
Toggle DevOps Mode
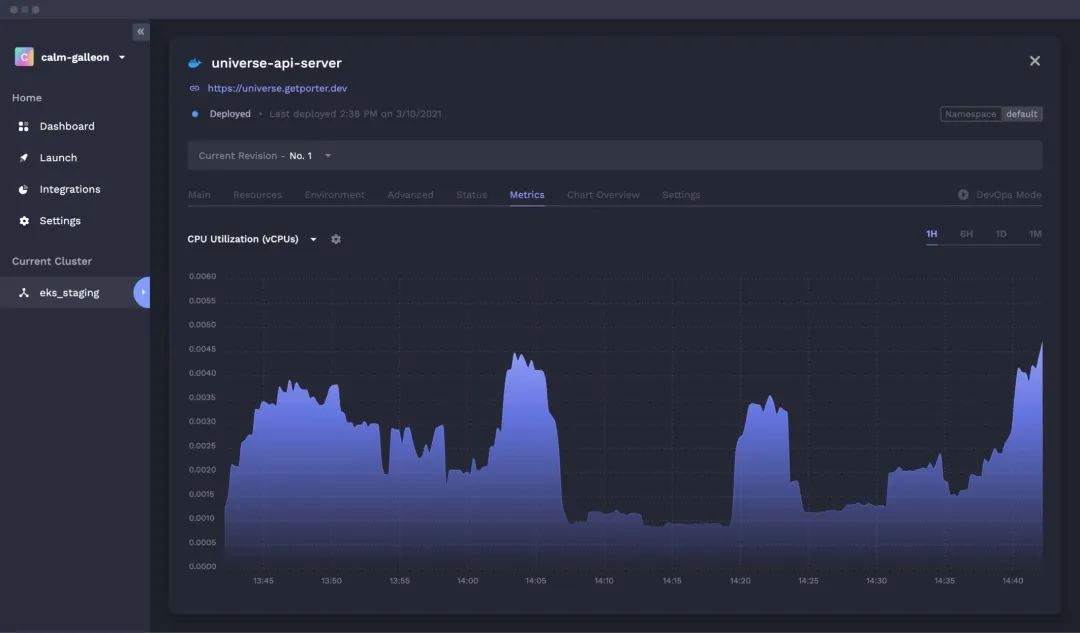click(x=999, y=195)
